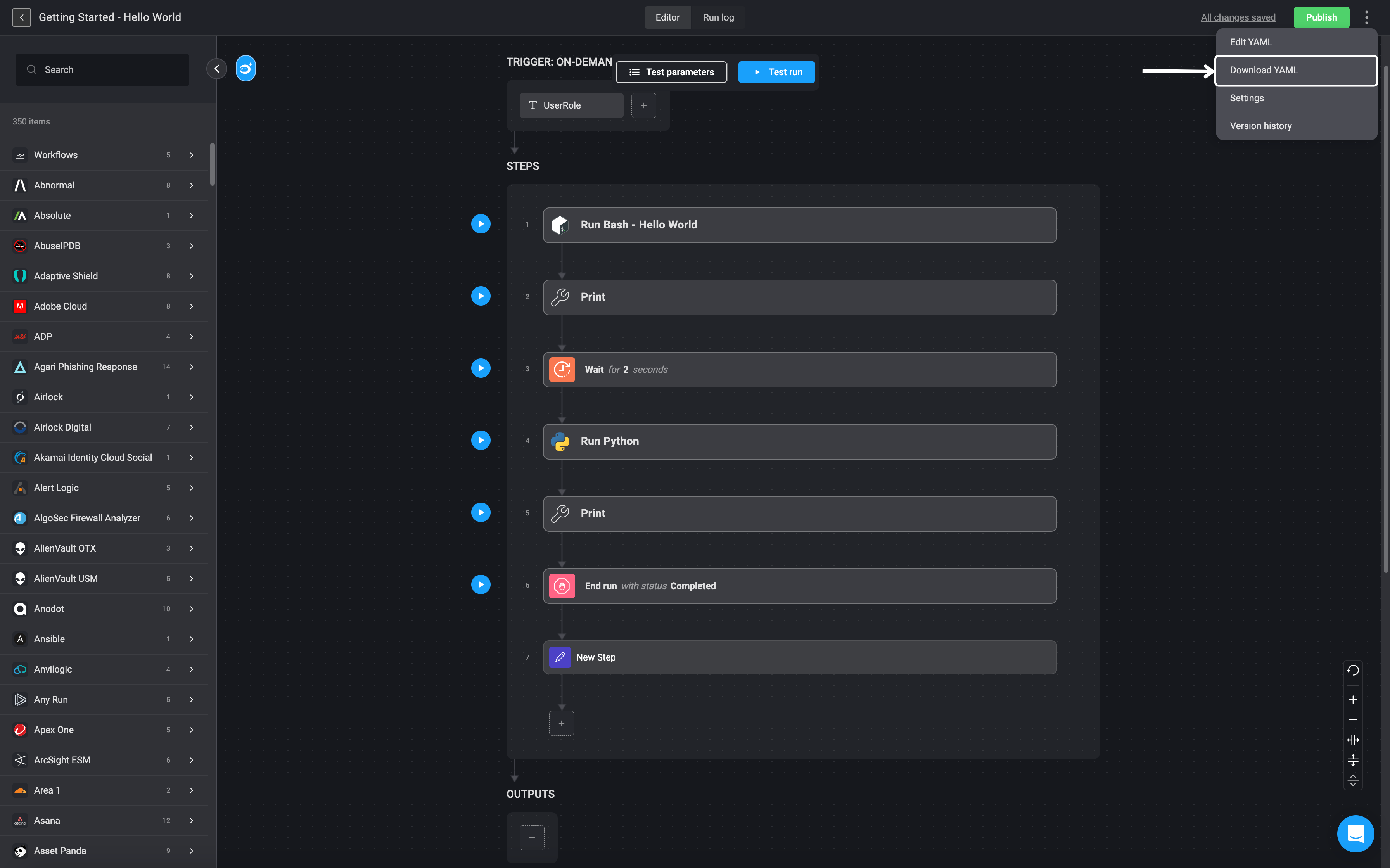Image resolution: width=1390 pixels, height=868 pixels.
Task: Collapse the sidebar with the chevron button
Action: click(216, 69)
